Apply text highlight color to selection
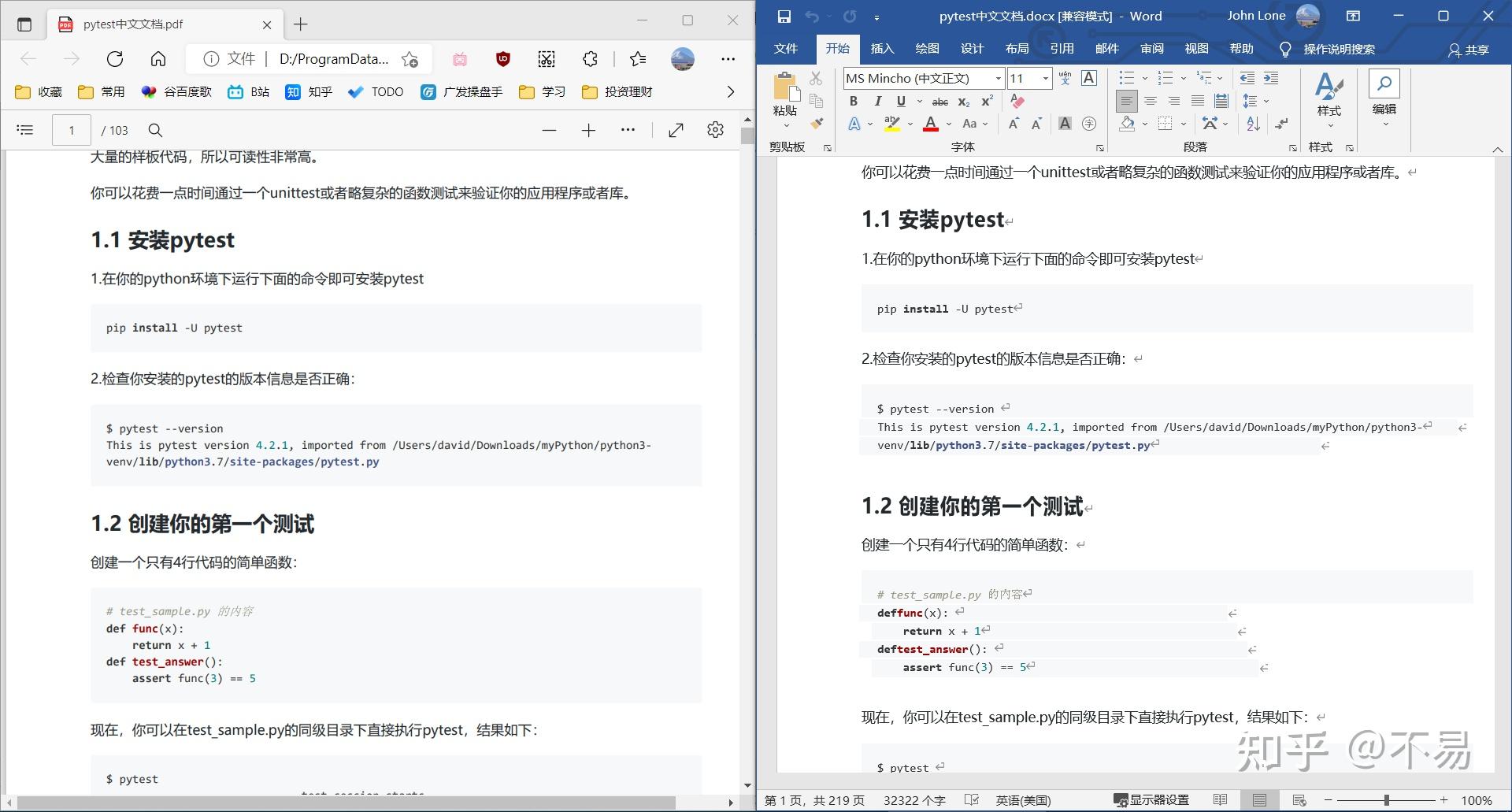The image size is (1512, 812). [893, 124]
